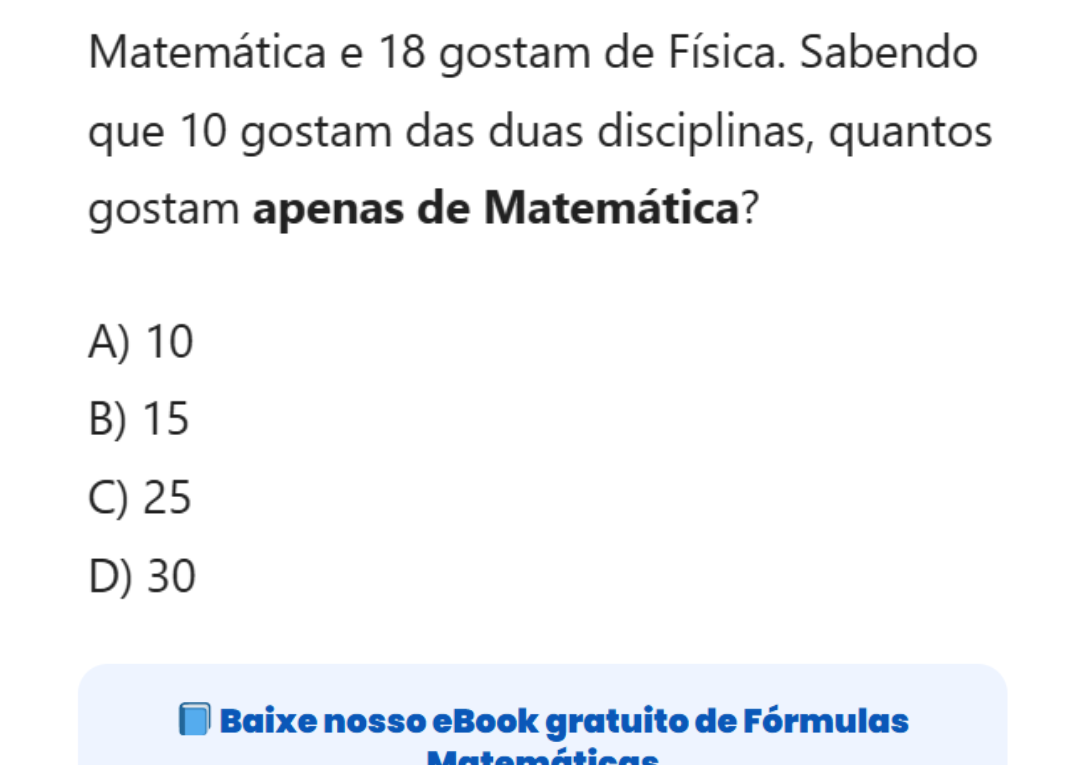Click the question mark ending the question
This screenshot has width=1080, height=765.
[x=746, y=209]
